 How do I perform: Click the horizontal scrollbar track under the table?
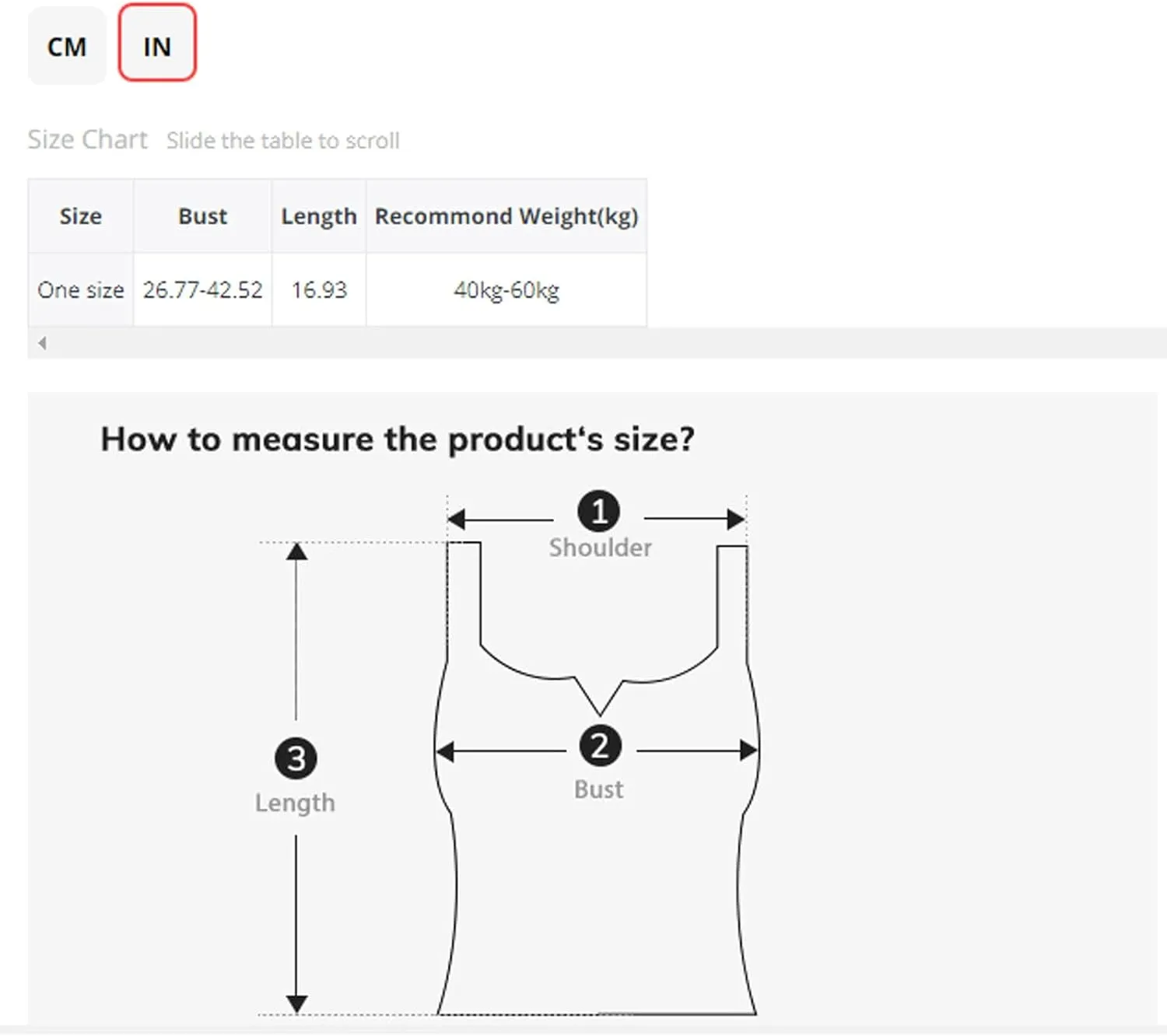tap(598, 343)
